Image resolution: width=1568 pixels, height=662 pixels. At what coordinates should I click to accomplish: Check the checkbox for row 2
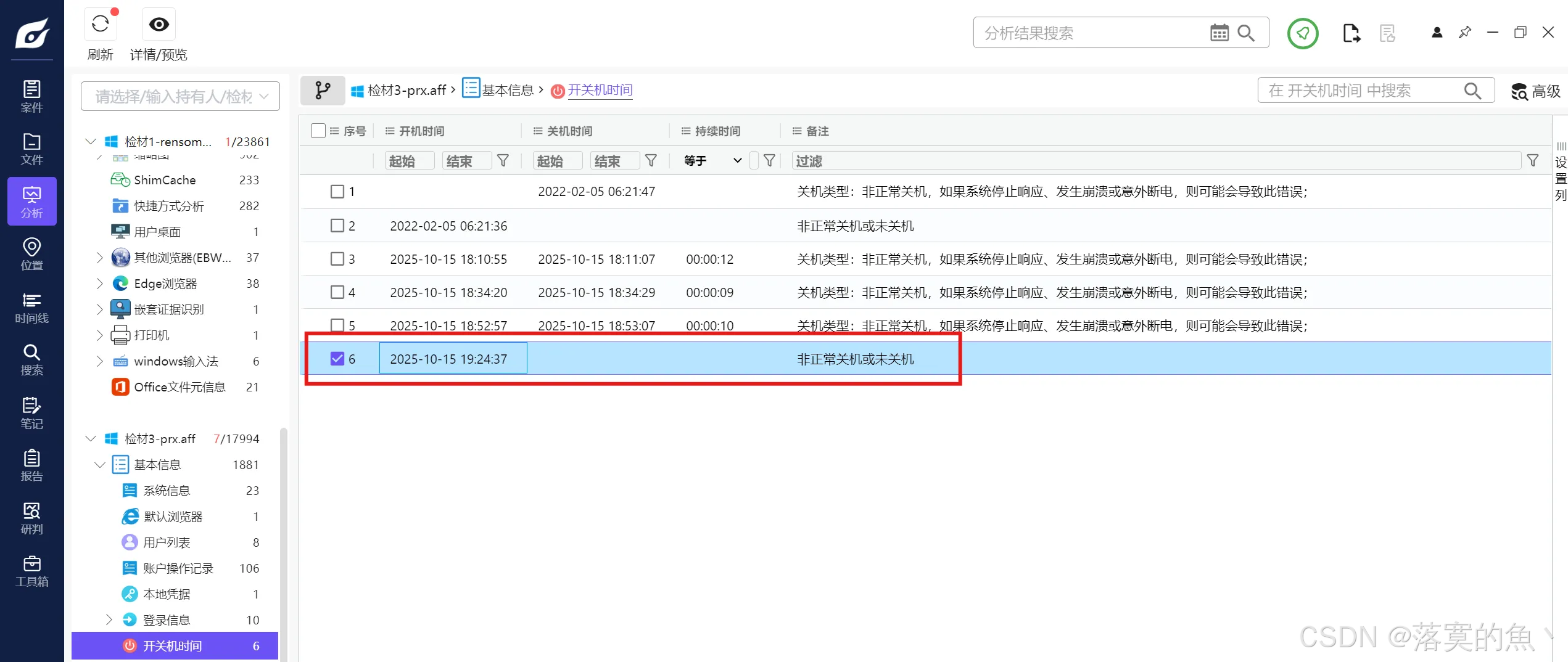[337, 226]
